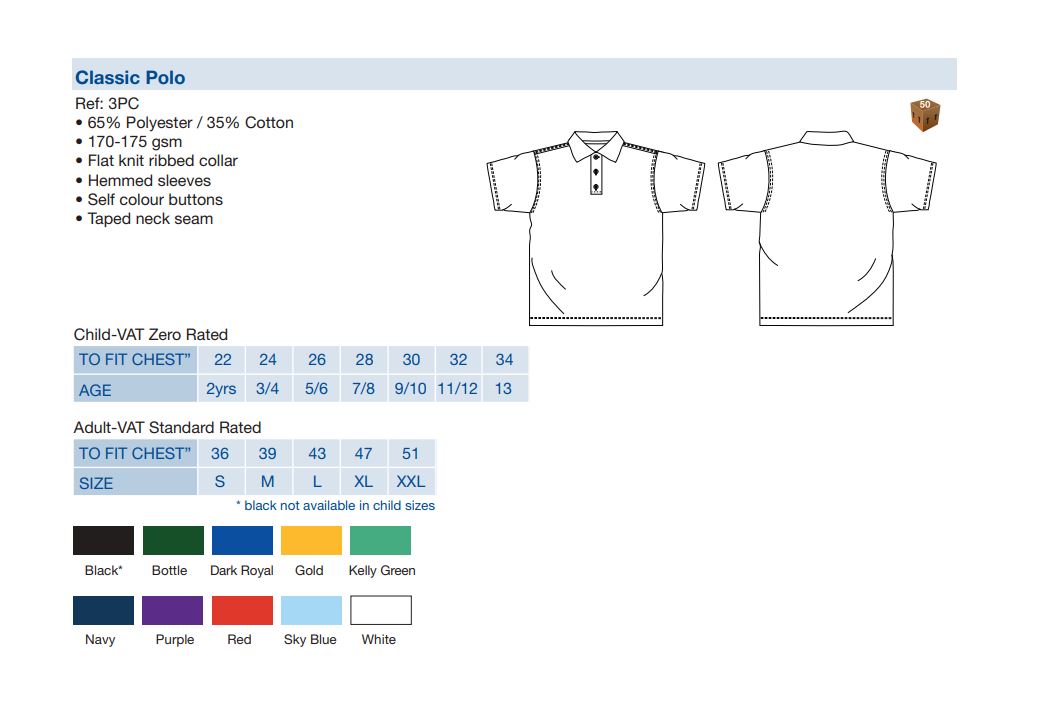Select the 11/12 age cell
This screenshot has width=1056, height=701.
[x=457, y=389]
